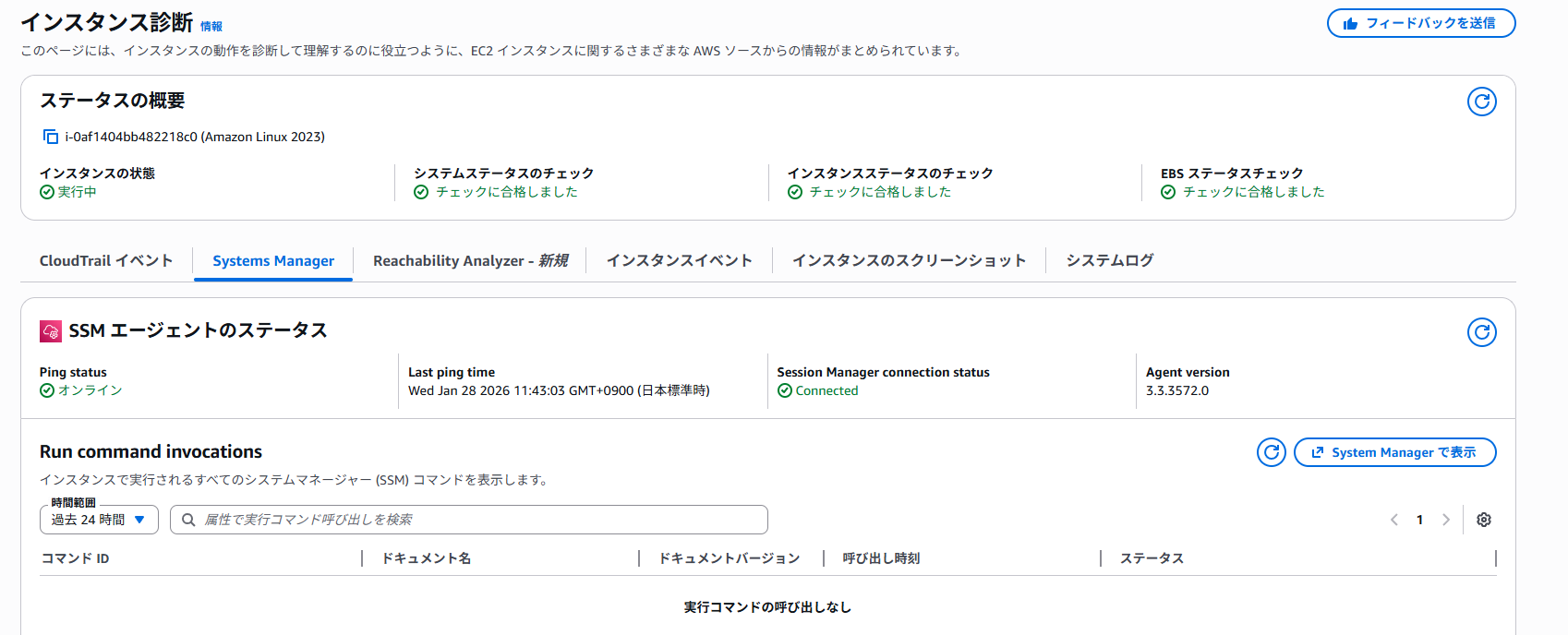Show the システムログ tab
The width and height of the screenshot is (1568, 635).
[x=1109, y=261]
